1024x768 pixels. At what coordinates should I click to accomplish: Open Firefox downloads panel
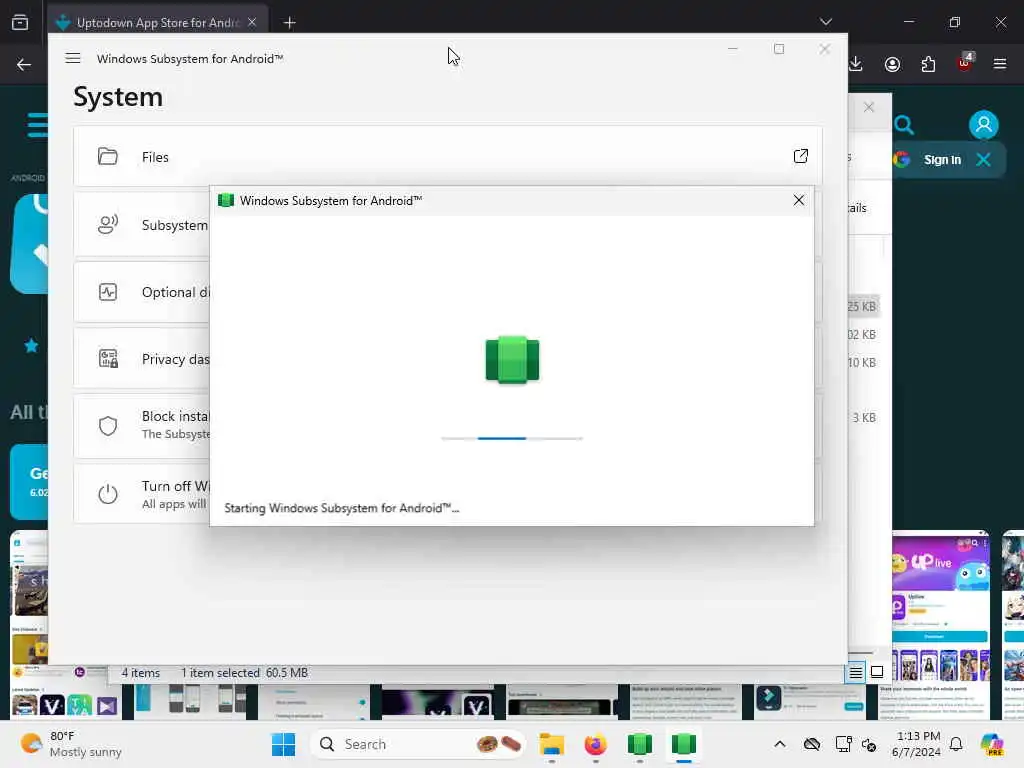click(856, 64)
